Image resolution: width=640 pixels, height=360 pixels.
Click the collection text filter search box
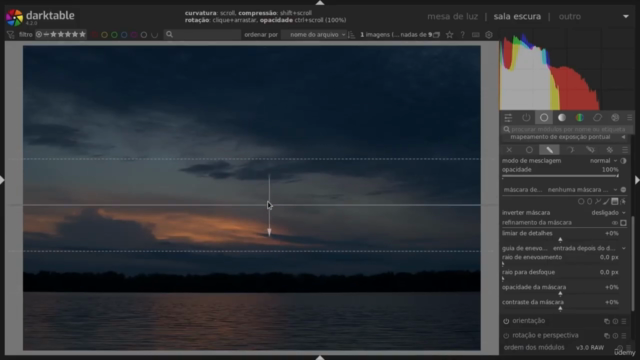(x=202, y=35)
